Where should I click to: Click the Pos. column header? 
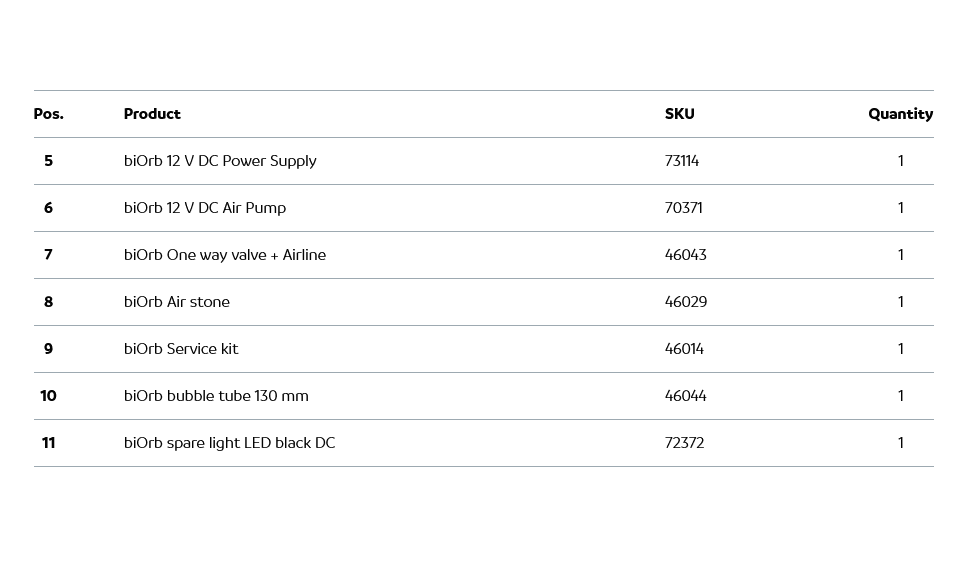[x=48, y=114]
